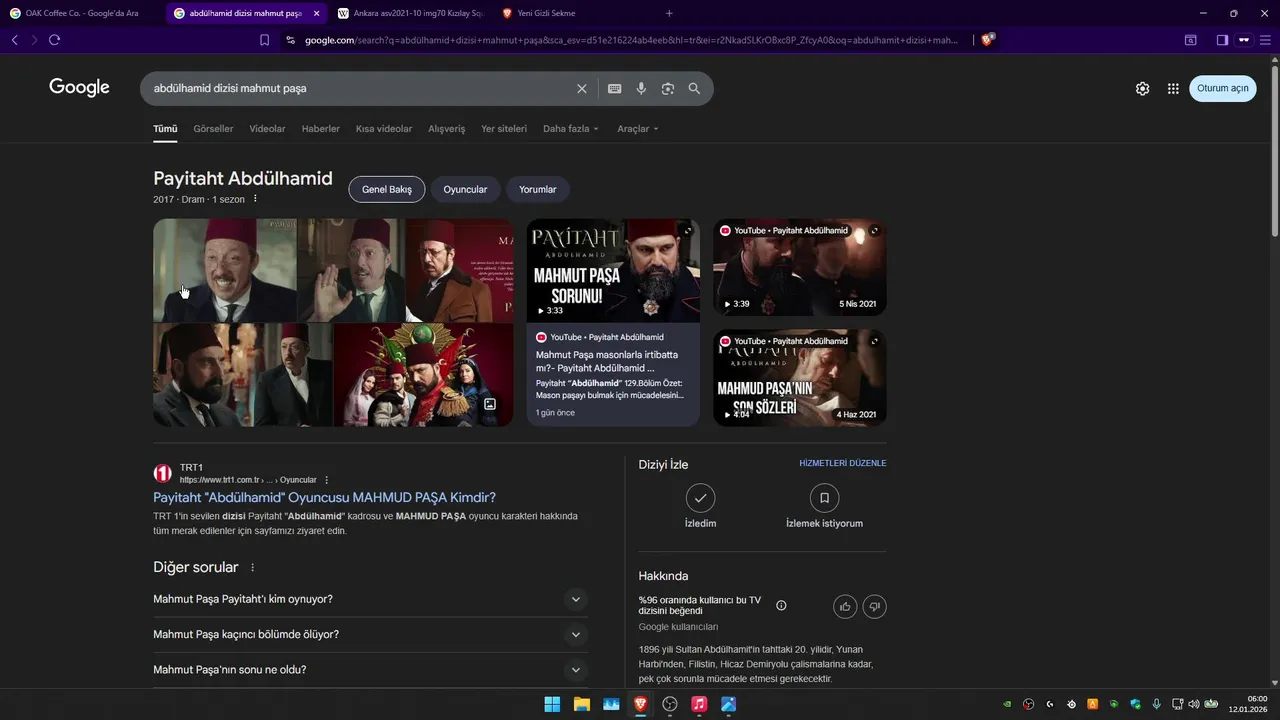Click the Brave Shields lion icon

(988, 40)
